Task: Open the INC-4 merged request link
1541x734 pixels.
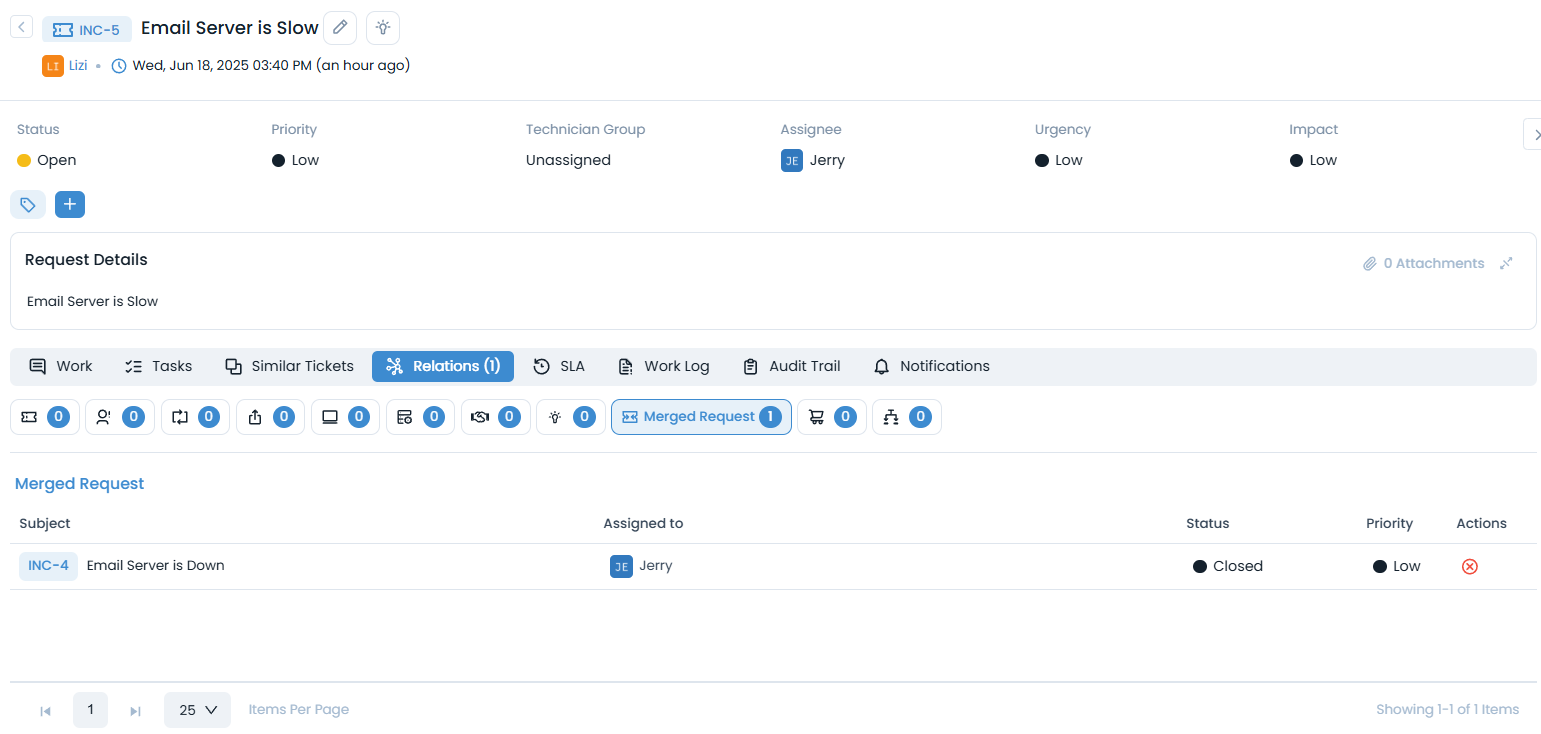Action: [x=48, y=566]
